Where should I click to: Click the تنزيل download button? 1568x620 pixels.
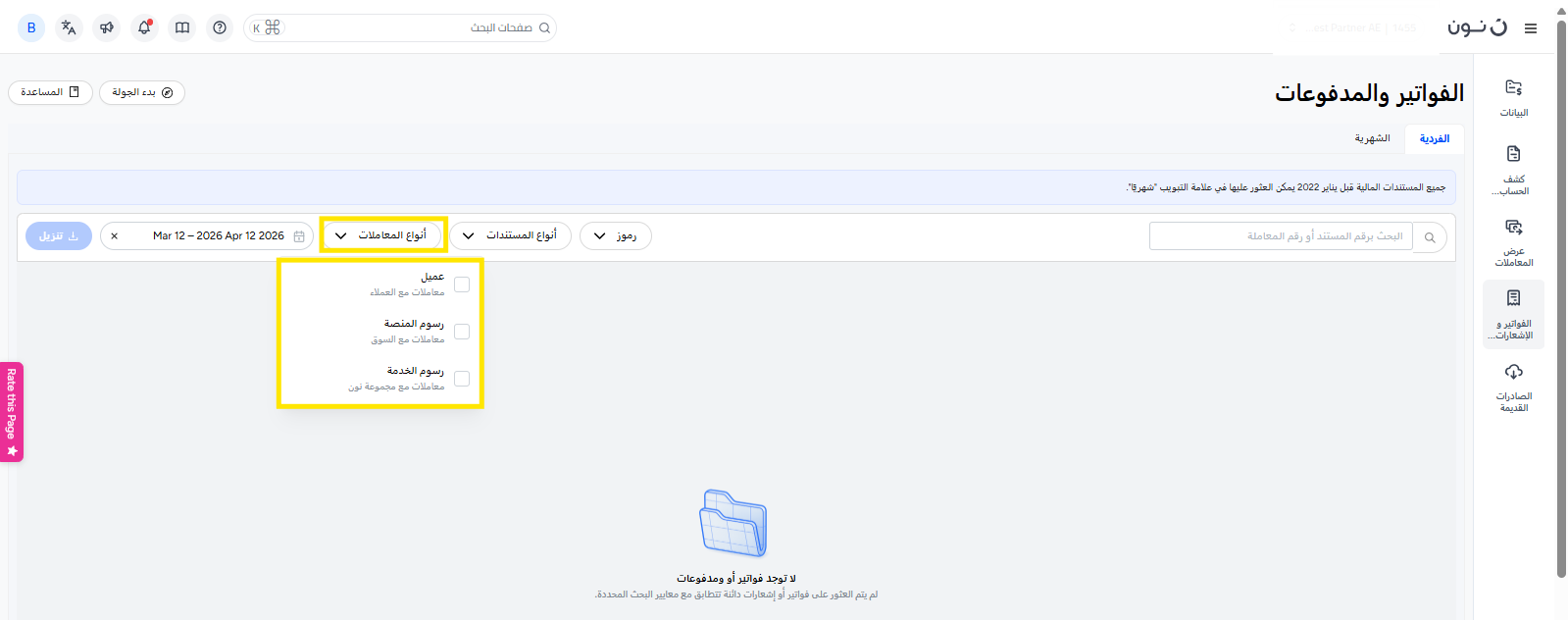(59, 235)
